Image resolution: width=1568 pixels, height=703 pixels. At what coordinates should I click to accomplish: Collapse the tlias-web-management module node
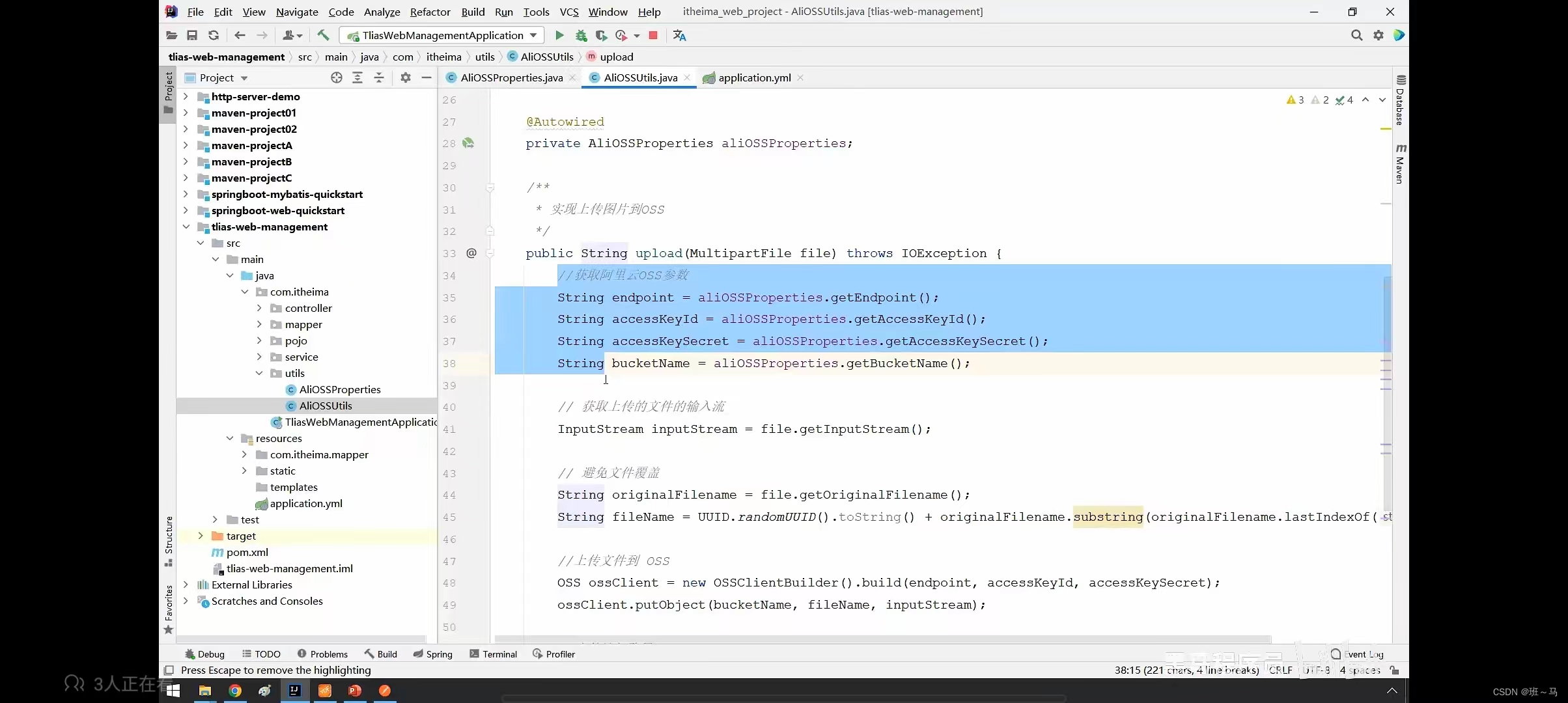186,227
